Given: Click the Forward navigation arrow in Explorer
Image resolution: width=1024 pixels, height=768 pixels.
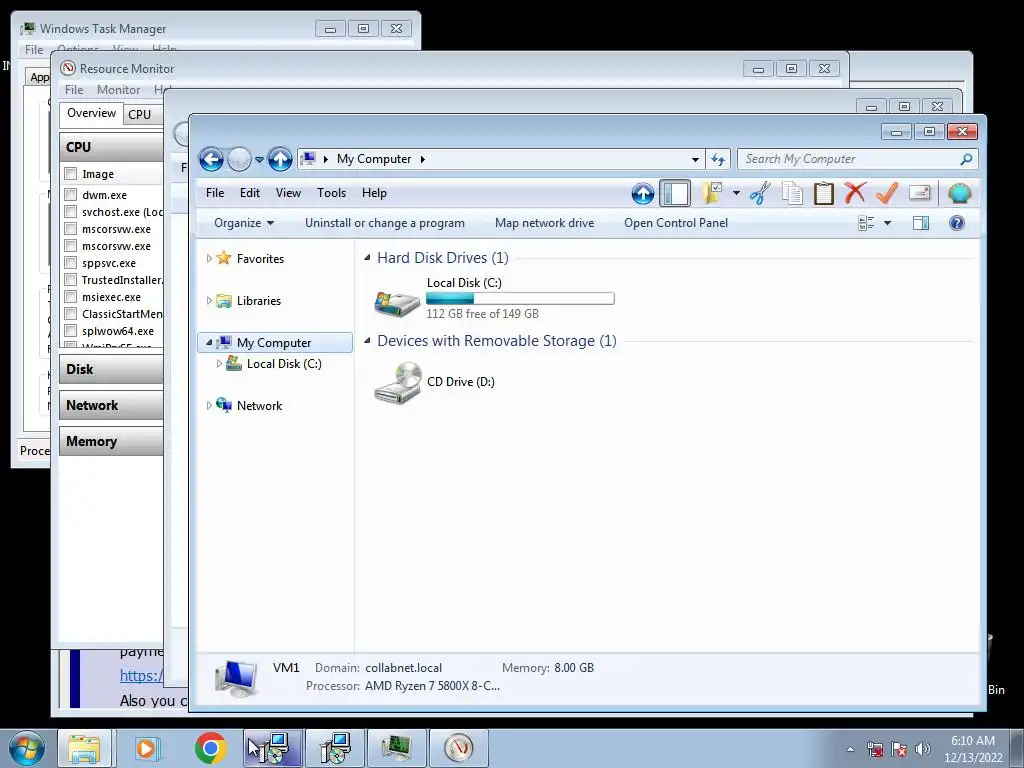Looking at the screenshot, I should (239, 159).
